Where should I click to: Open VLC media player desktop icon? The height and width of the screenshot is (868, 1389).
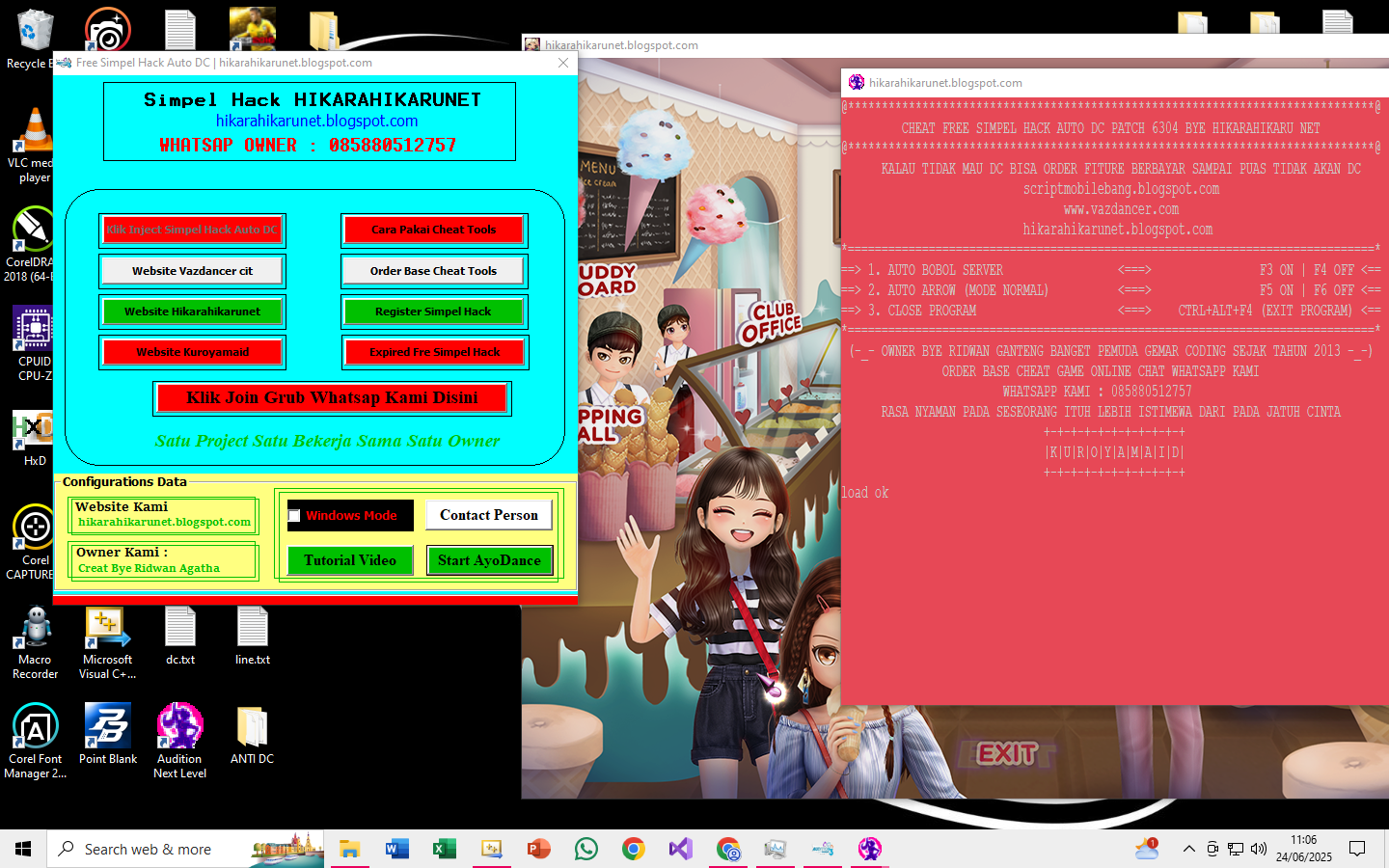click(35, 145)
